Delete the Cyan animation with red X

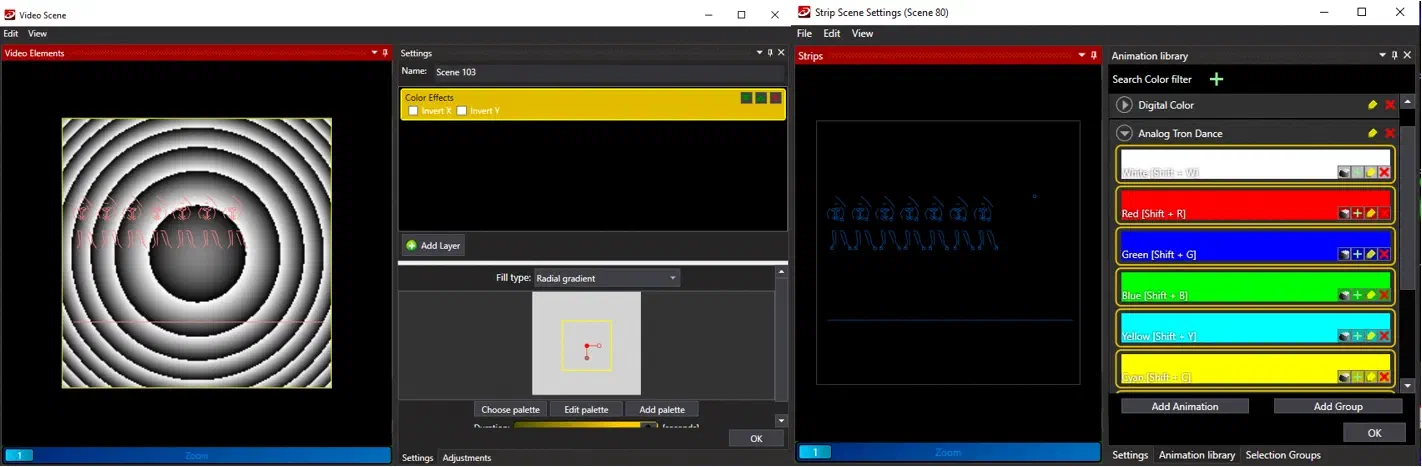tap(1384, 377)
